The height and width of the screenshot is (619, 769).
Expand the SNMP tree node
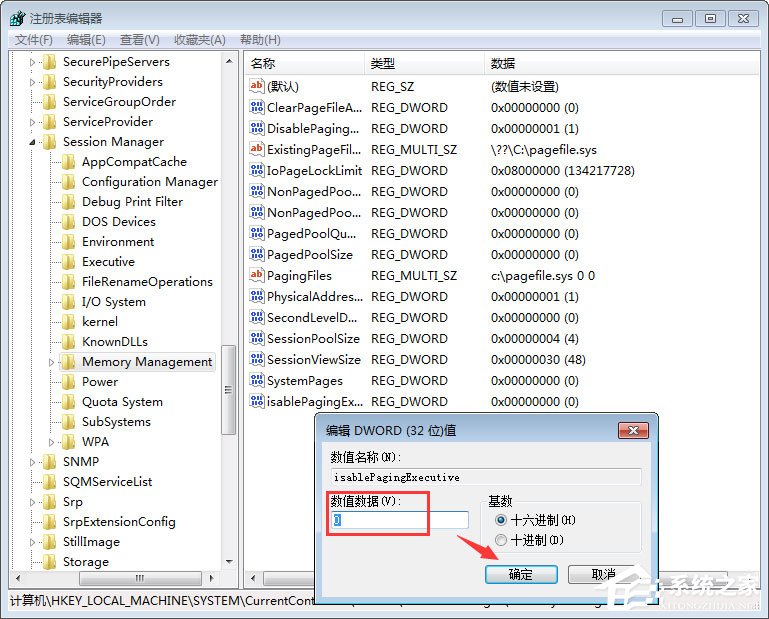(33, 462)
